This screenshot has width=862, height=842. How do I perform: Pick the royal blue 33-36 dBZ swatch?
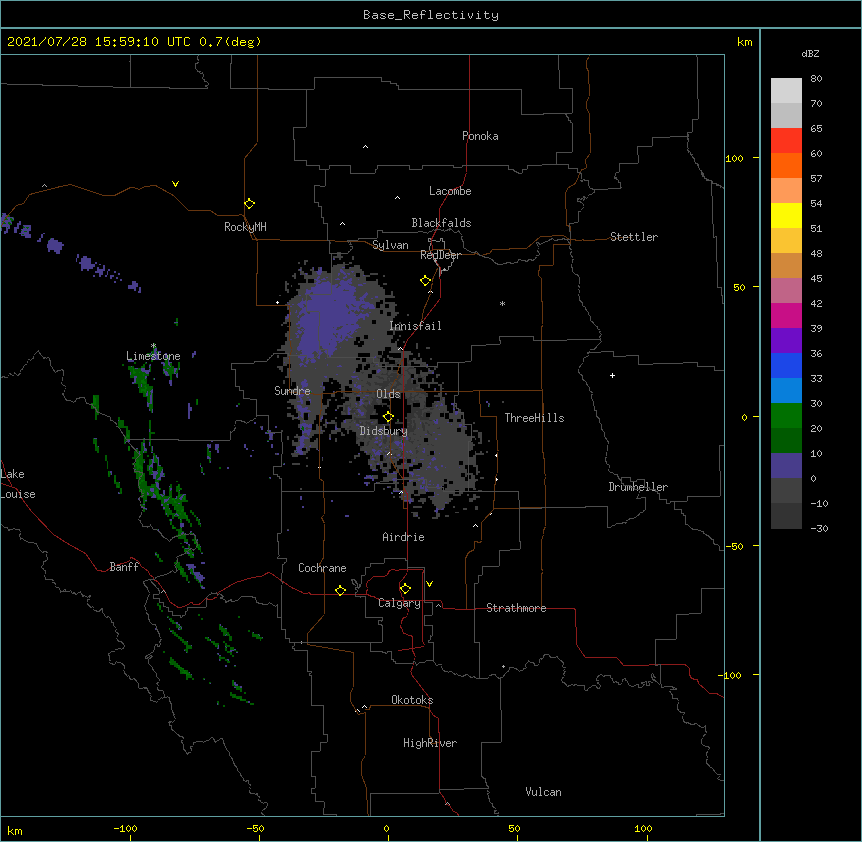[786, 365]
